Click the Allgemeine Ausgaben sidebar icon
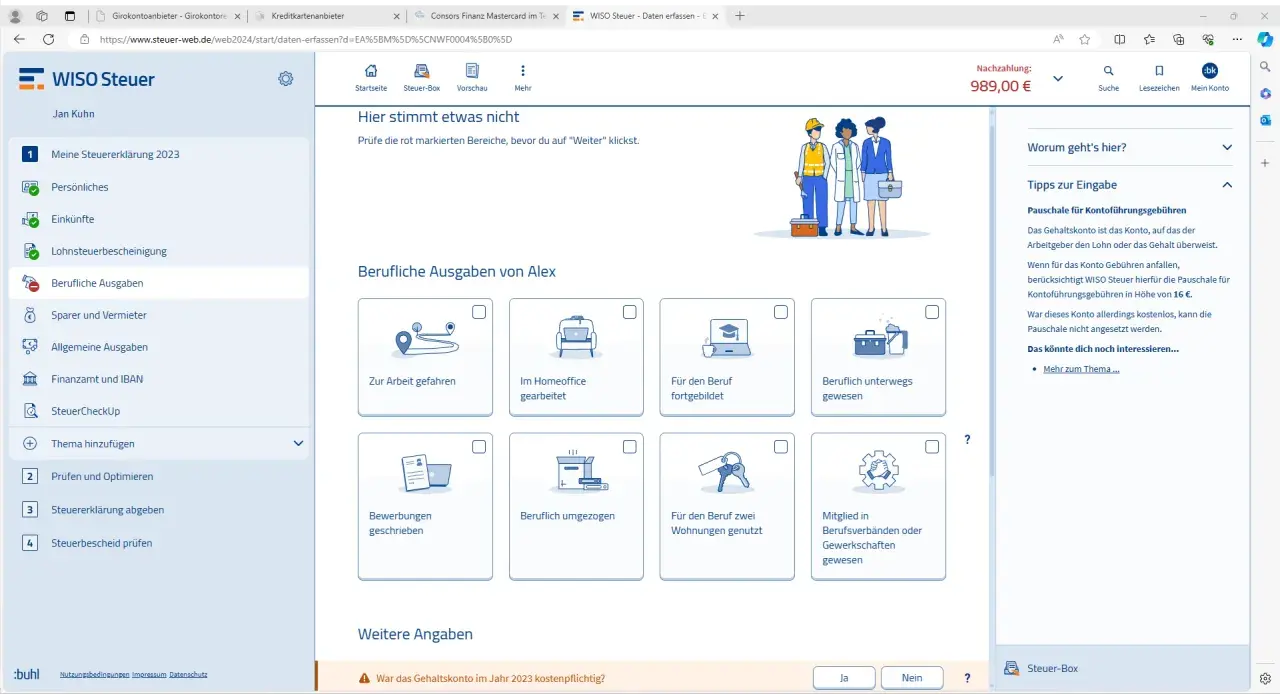1280x694 pixels. coord(30,347)
